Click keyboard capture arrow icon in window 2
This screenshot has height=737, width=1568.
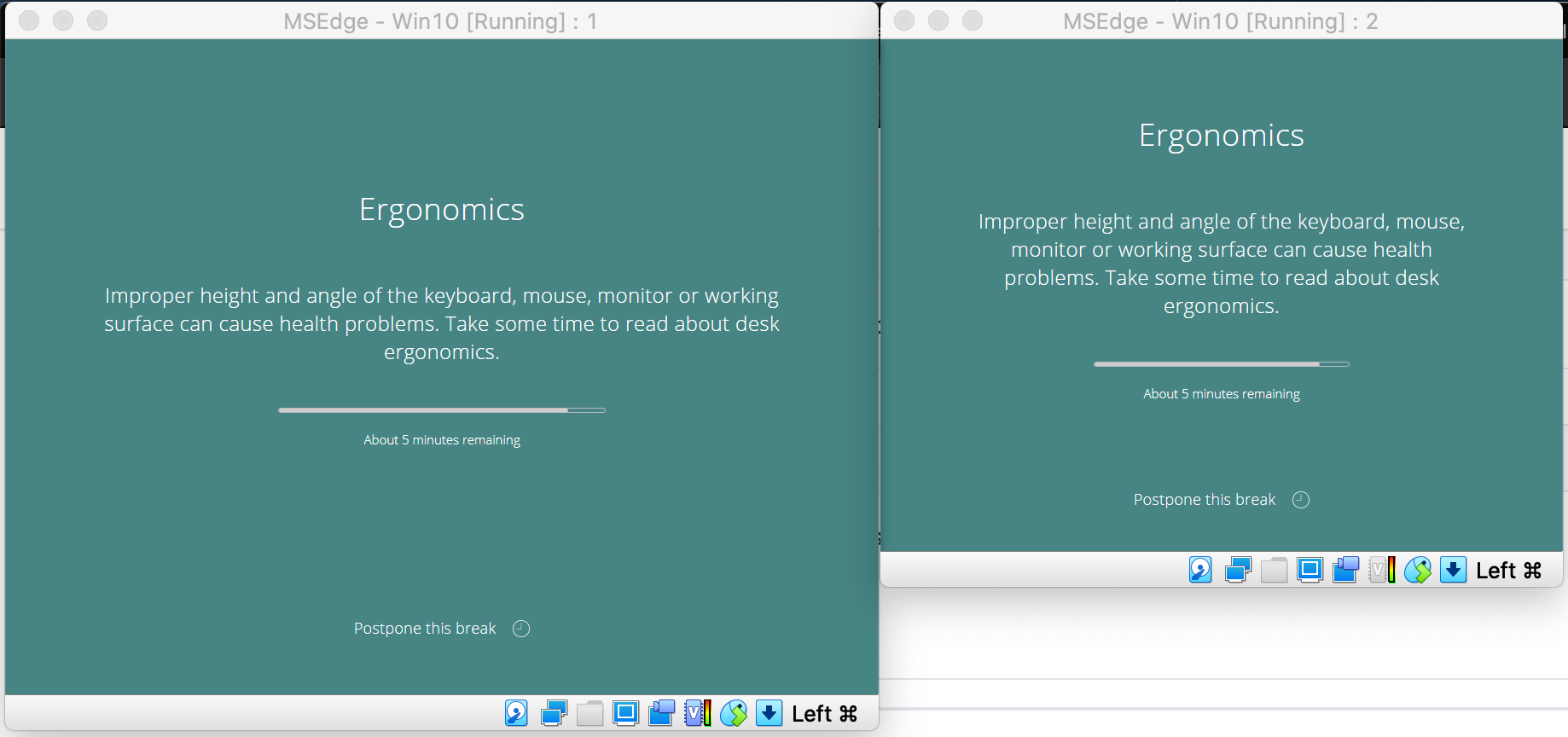1453,570
